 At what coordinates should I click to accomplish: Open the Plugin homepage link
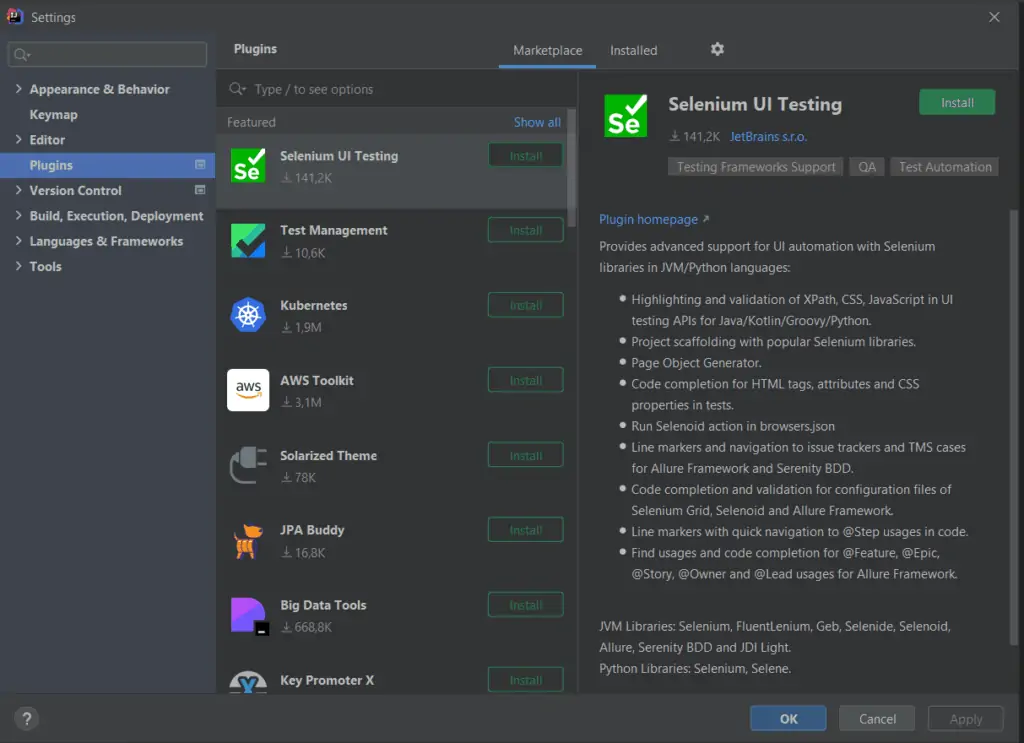click(648, 219)
